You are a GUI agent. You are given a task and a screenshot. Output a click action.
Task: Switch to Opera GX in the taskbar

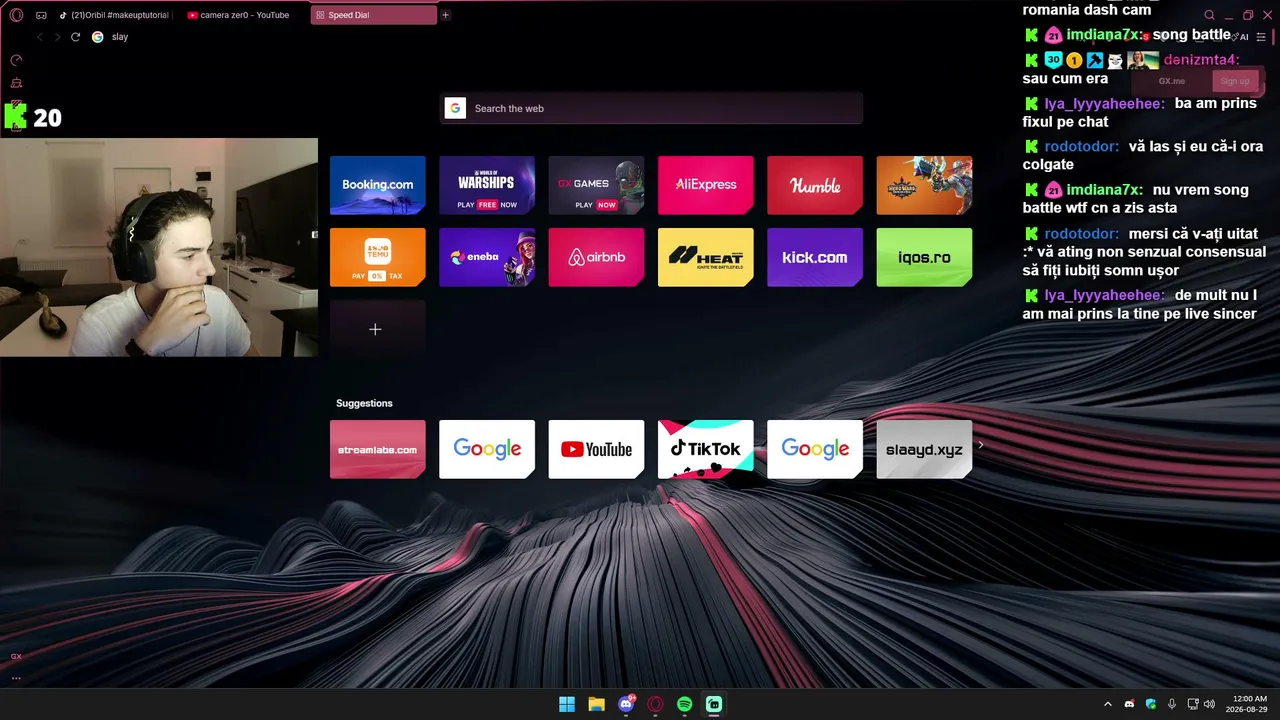pos(655,704)
